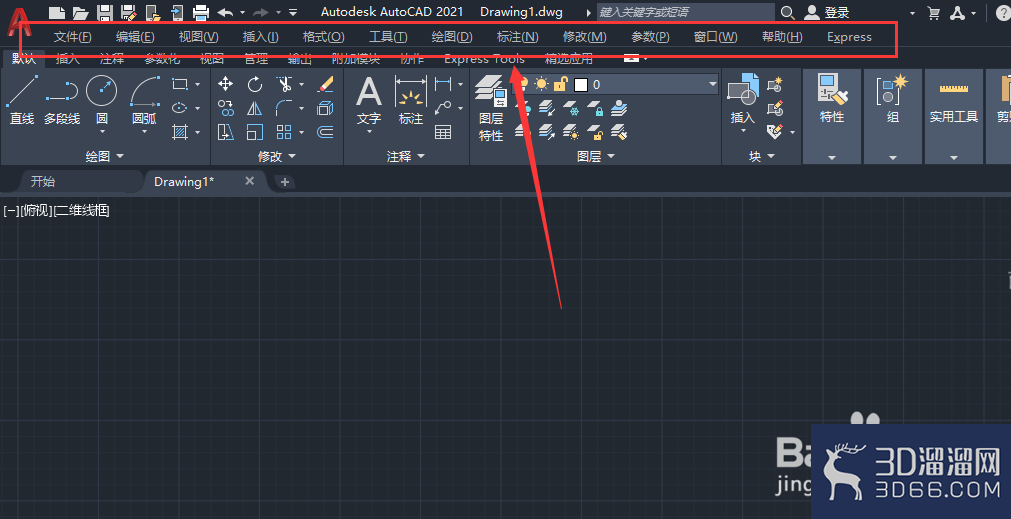Switch to the 开始 file tab
1011x519 pixels.
point(43,181)
